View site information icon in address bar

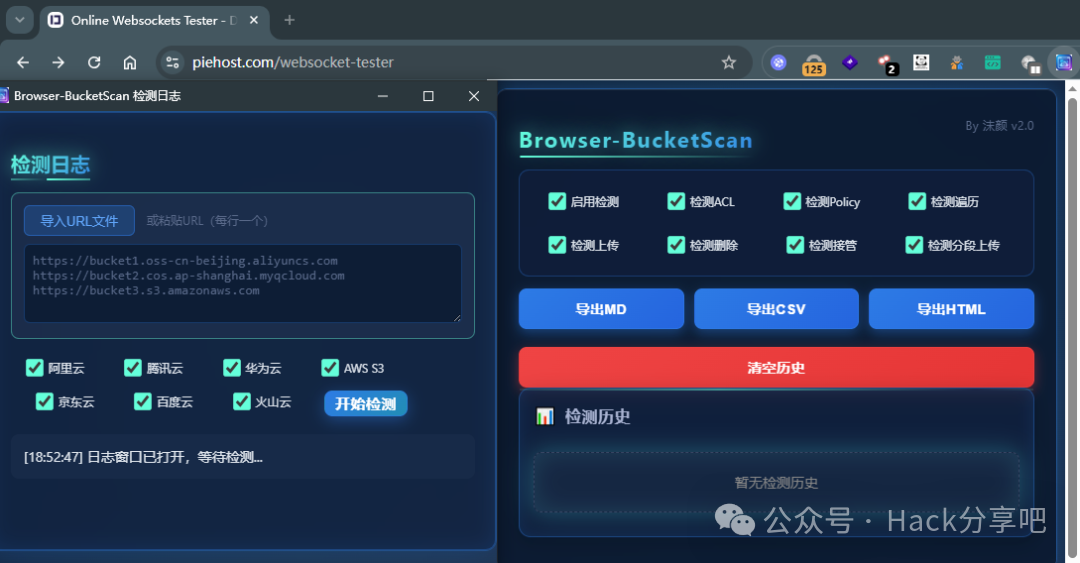click(172, 63)
